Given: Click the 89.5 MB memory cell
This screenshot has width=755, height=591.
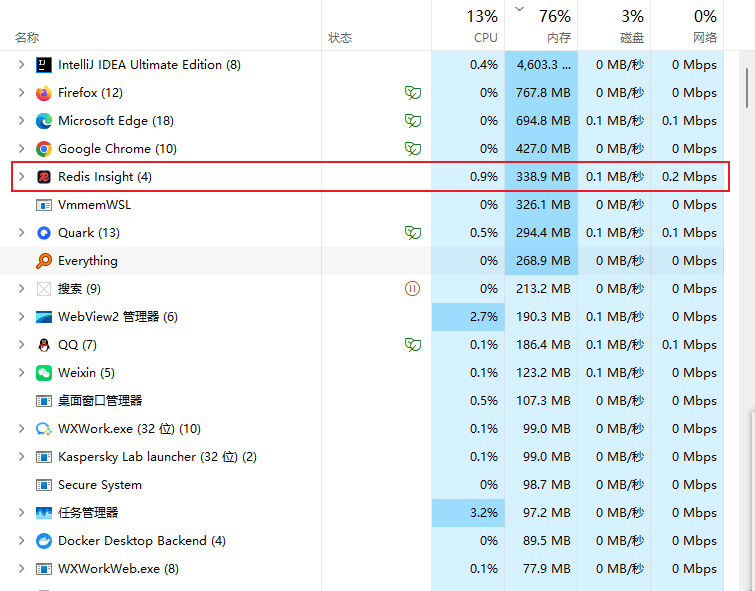Looking at the screenshot, I should click(541, 541).
